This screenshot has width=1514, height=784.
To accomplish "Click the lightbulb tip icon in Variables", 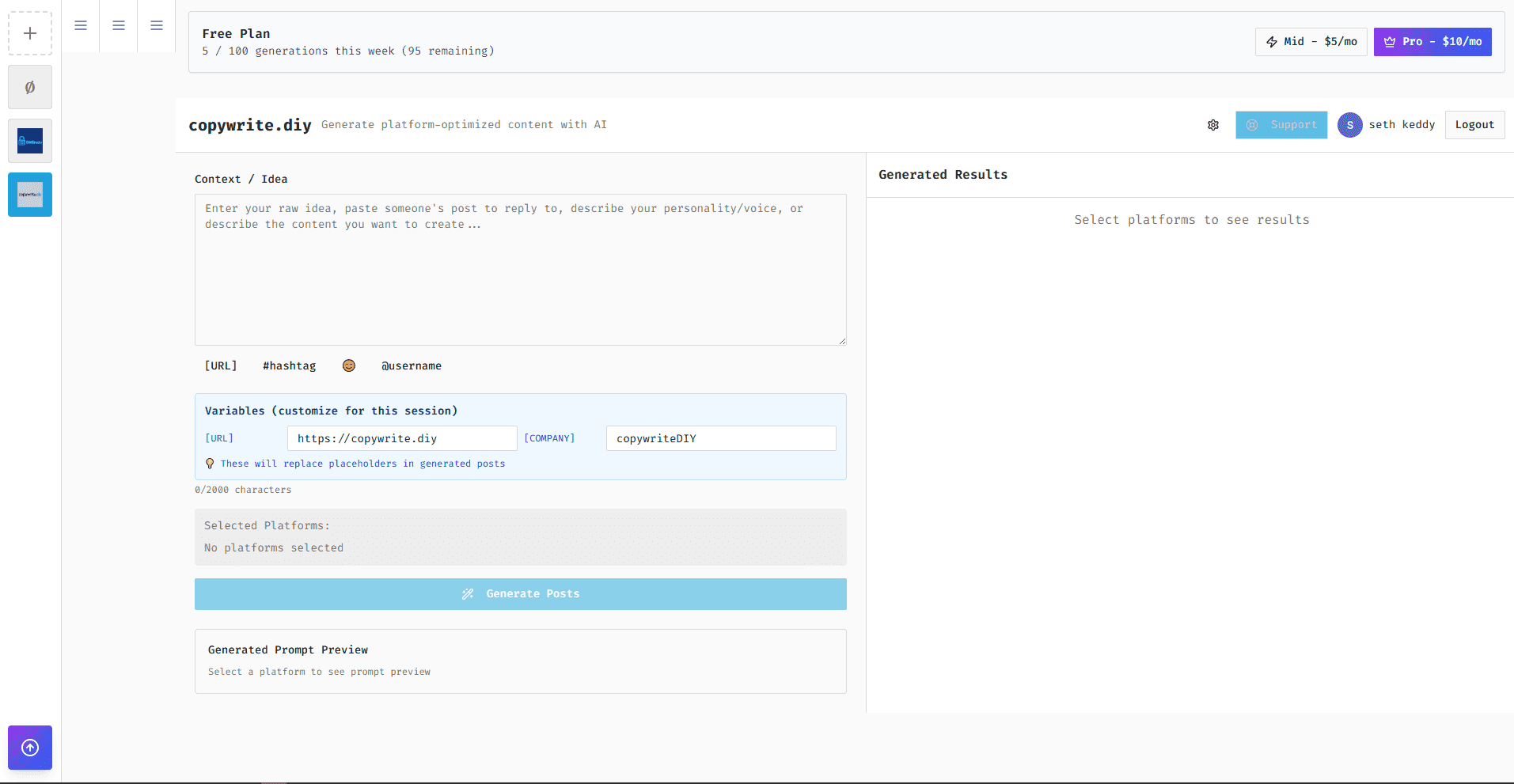I will click(210, 464).
